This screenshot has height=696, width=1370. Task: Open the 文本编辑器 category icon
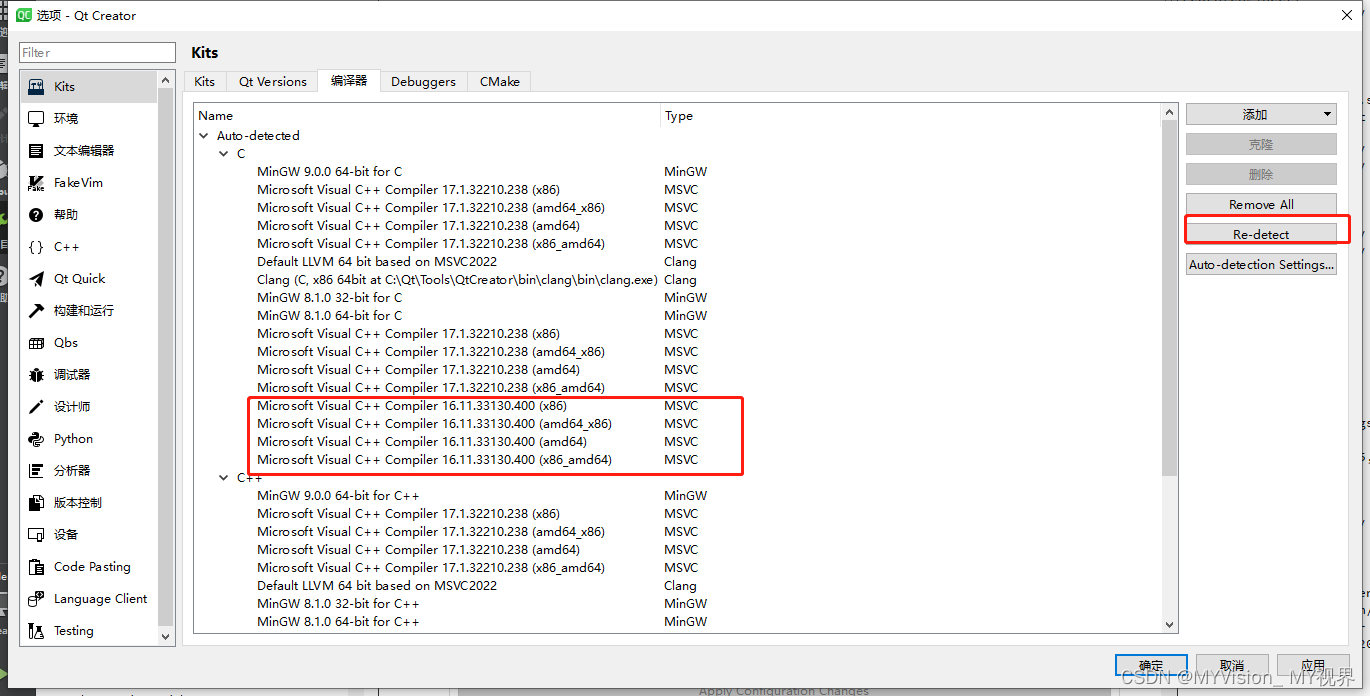[x=36, y=151]
